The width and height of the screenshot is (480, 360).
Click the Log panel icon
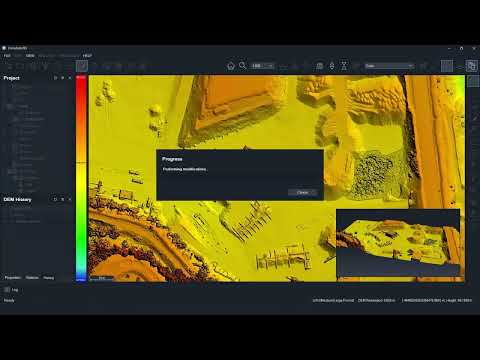click(7, 290)
